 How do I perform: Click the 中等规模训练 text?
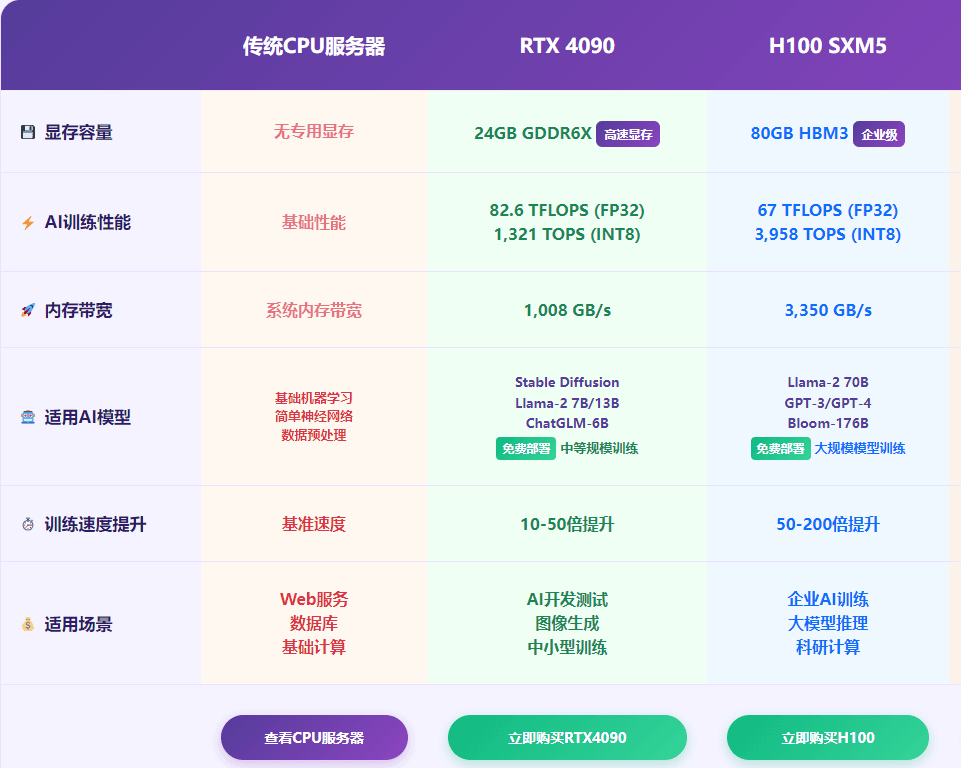coord(599,448)
